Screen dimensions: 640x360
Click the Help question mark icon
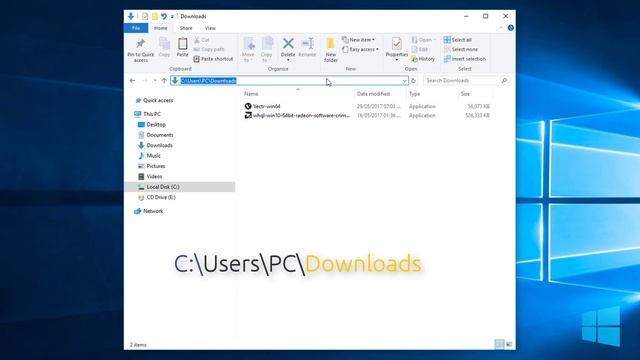pyautogui.click(x=511, y=28)
